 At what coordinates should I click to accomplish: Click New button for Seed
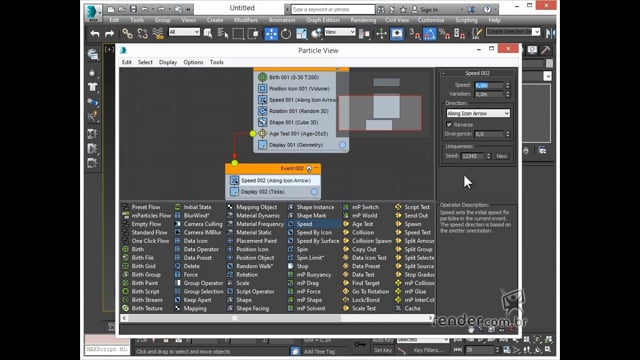[502, 156]
